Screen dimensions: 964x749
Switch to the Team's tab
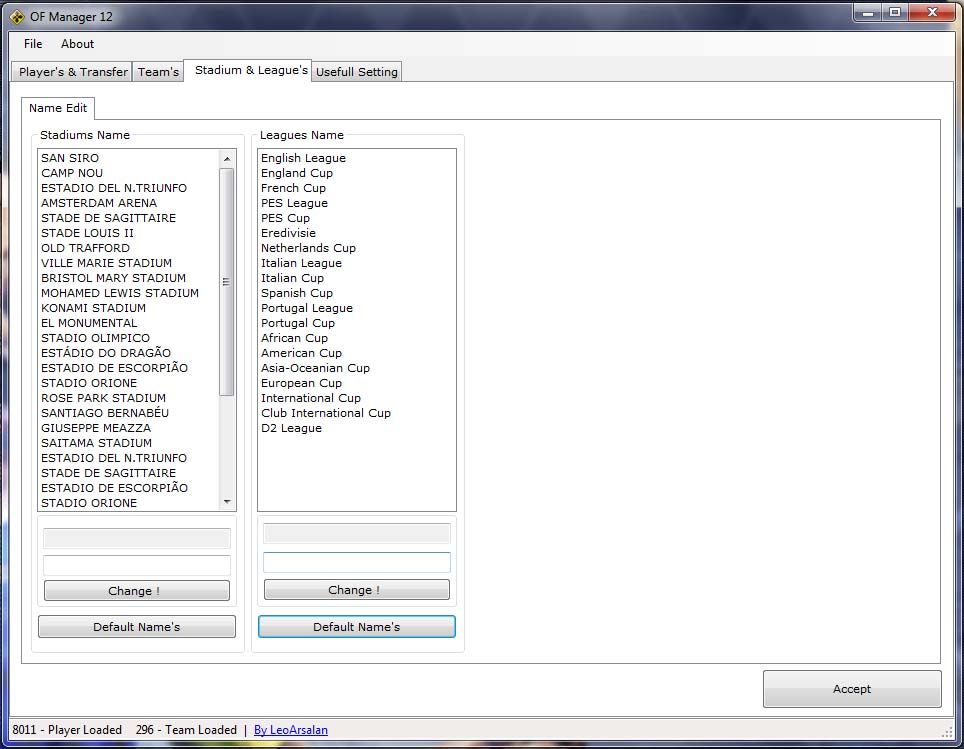pos(158,72)
